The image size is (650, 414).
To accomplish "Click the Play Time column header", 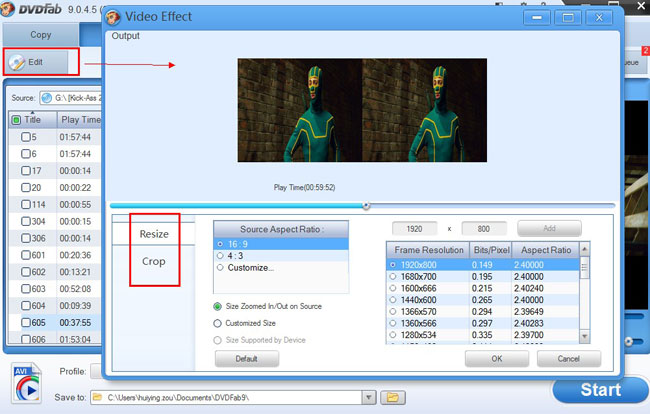I will click(x=80, y=120).
